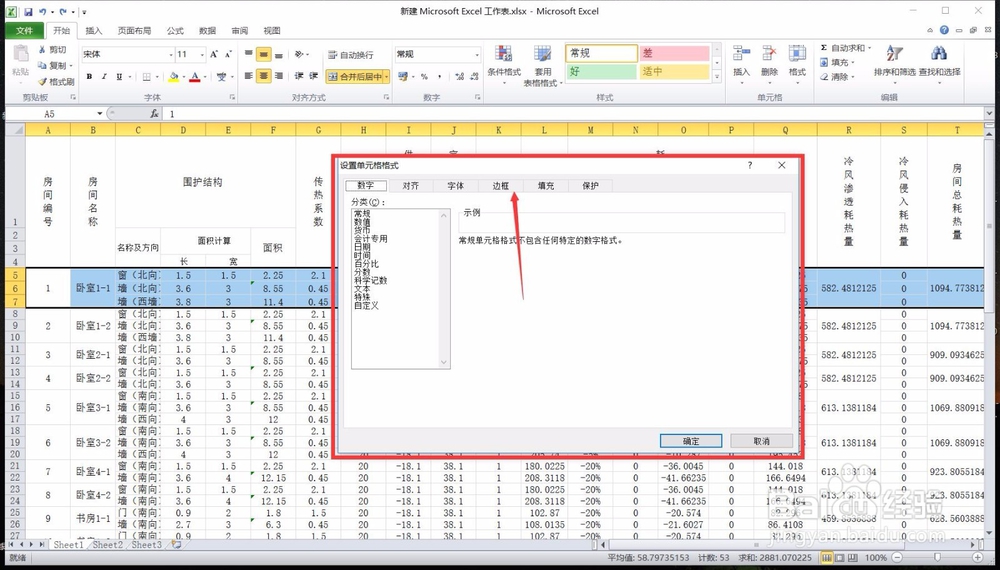Click AutoSum (自动求和)

click(x=843, y=48)
